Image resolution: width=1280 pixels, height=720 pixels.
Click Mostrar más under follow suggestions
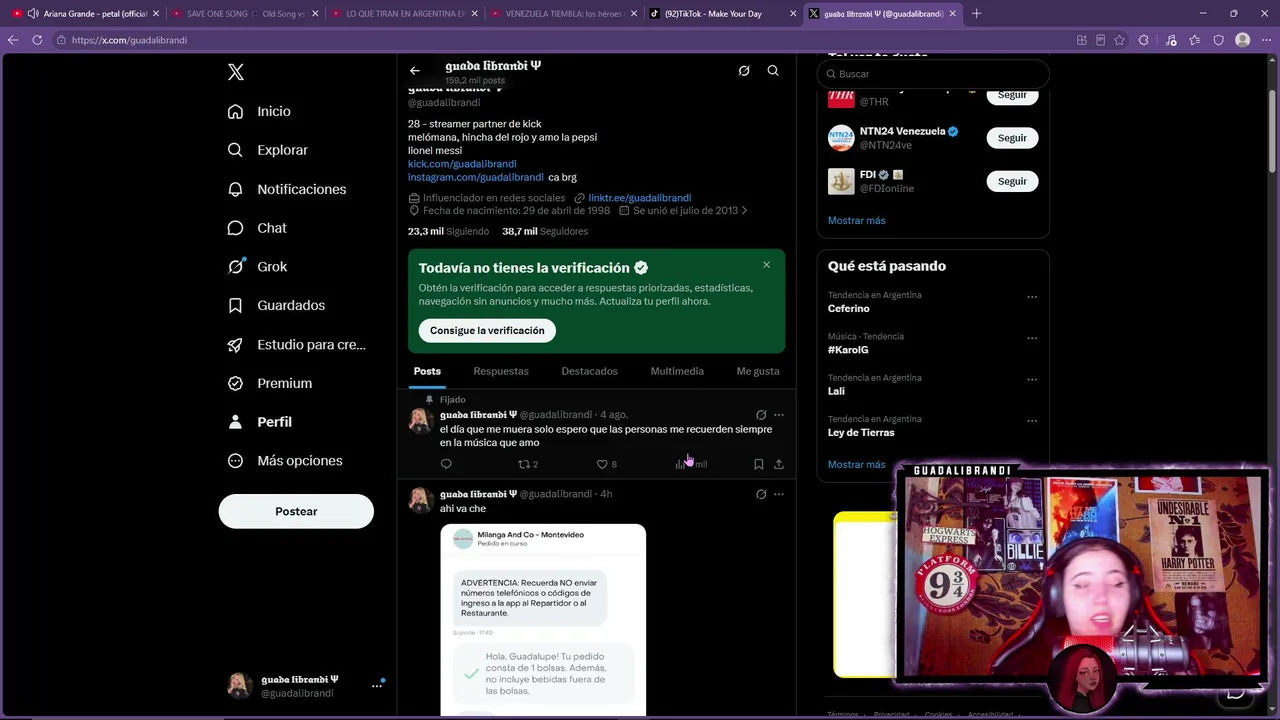point(857,220)
